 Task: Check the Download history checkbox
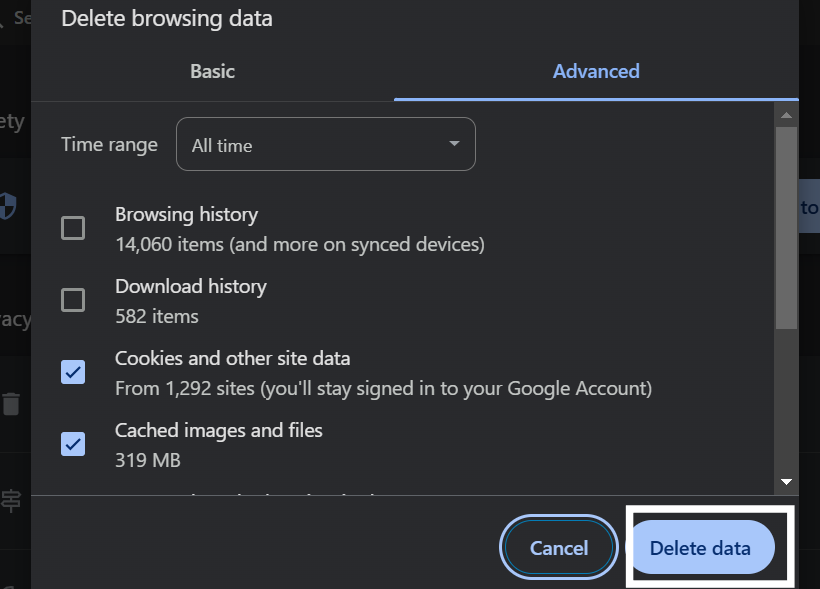(73, 300)
